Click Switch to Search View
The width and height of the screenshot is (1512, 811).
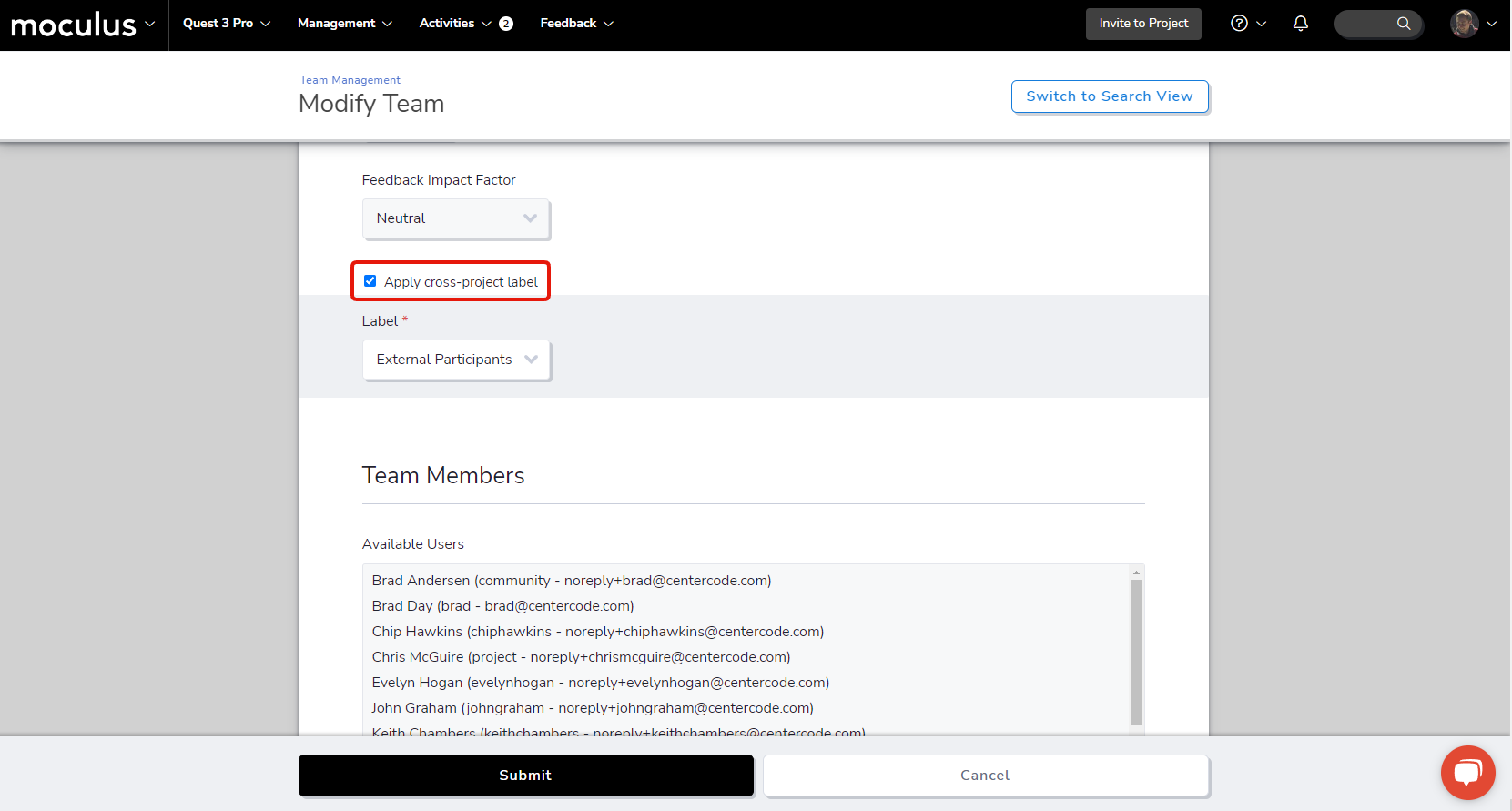1110,96
